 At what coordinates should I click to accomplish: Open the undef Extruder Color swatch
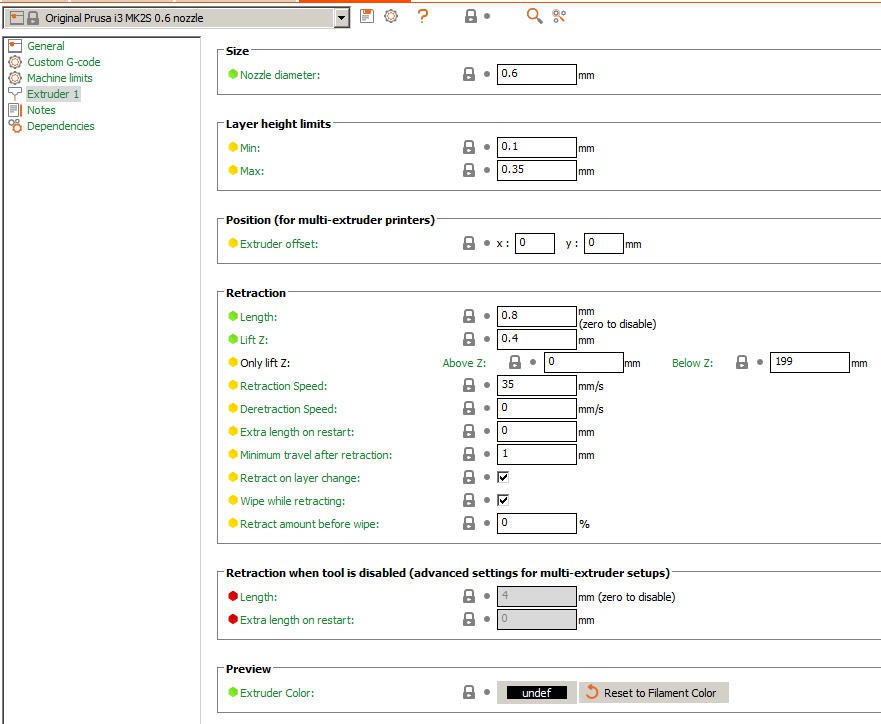click(537, 693)
